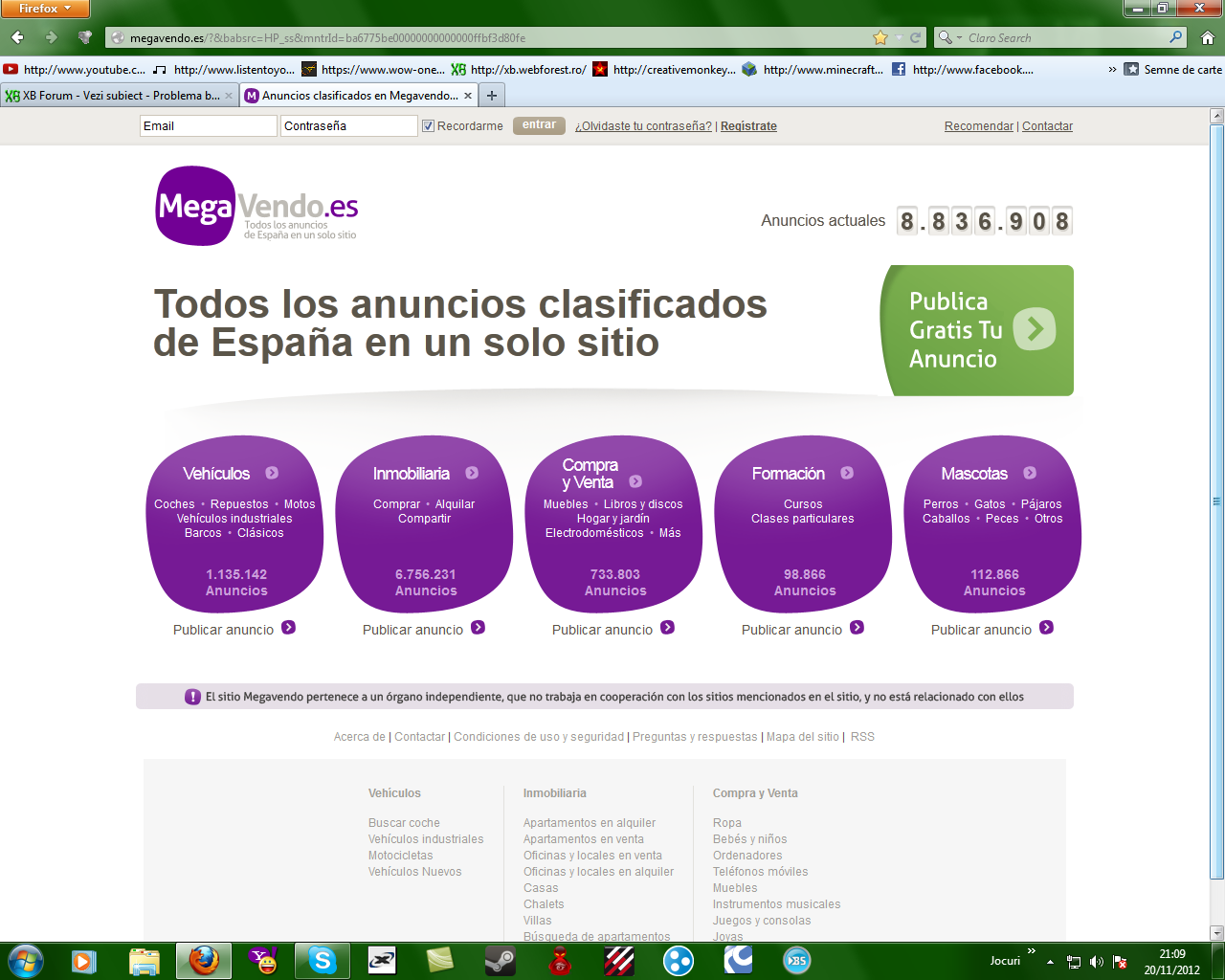Open the Alquilar link under Inmobiliaria
The height and width of the screenshot is (980, 1225).
click(x=455, y=504)
